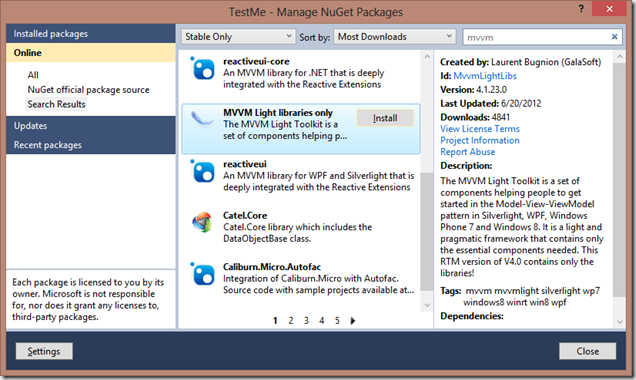Open Recent packages section
Screen dimensions: 636x380
pyautogui.click(x=91, y=145)
